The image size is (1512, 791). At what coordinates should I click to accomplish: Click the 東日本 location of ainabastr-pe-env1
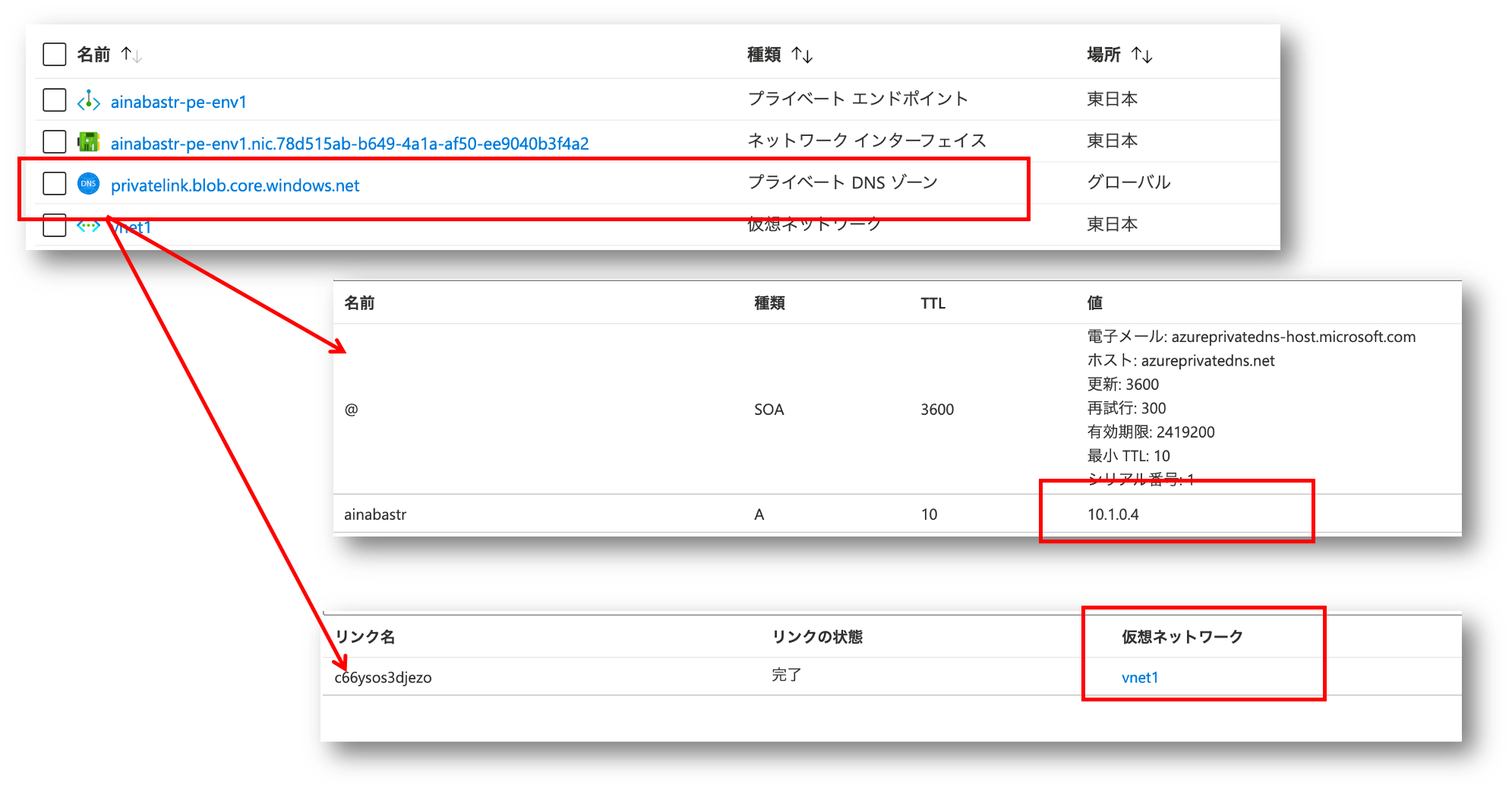tap(1112, 99)
